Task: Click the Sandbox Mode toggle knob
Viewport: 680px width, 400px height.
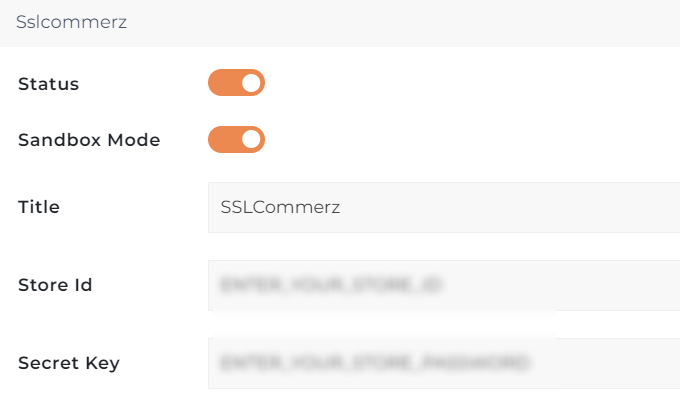Action: pos(251,140)
